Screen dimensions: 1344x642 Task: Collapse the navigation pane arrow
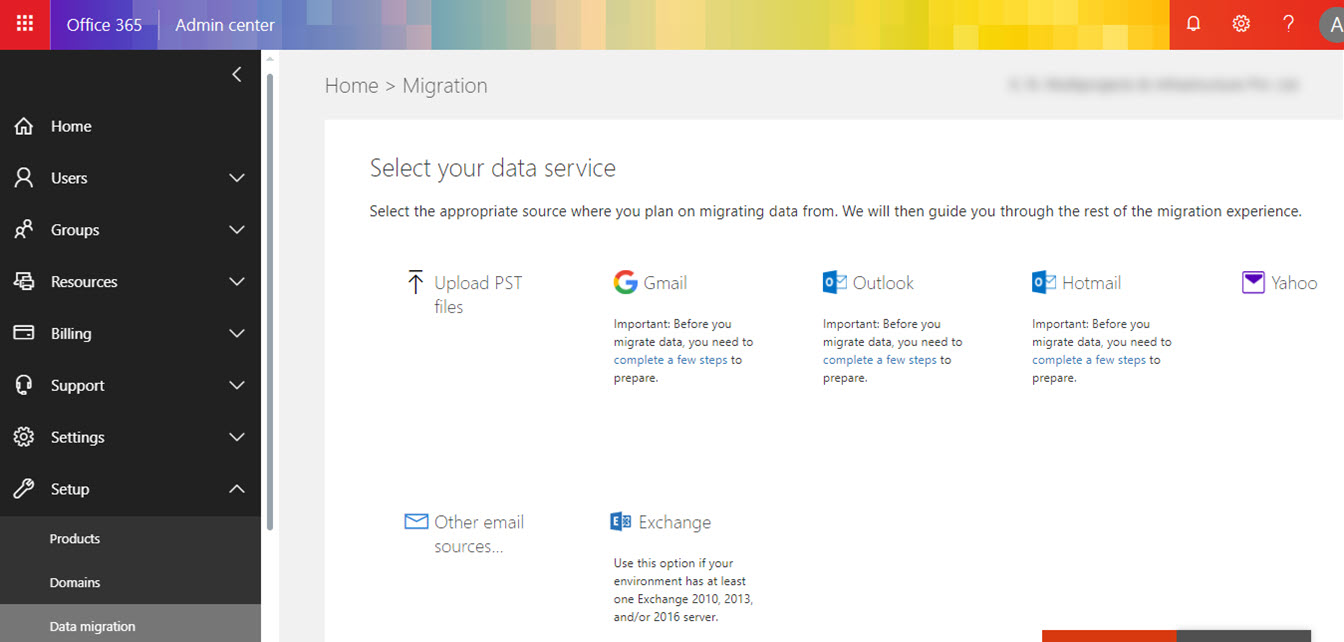237,74
